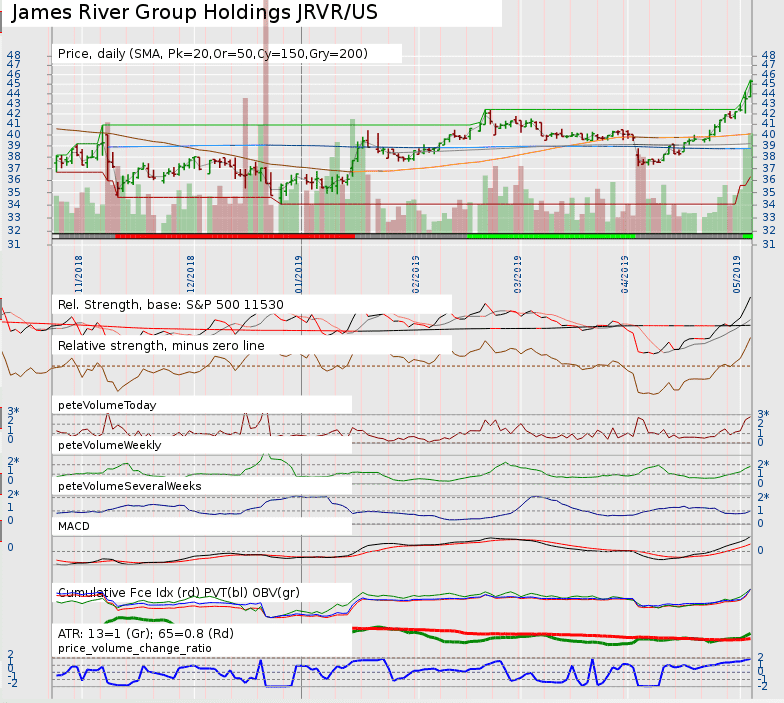Click the 01/2019 date label on time axis

click(x=298, y=274)
